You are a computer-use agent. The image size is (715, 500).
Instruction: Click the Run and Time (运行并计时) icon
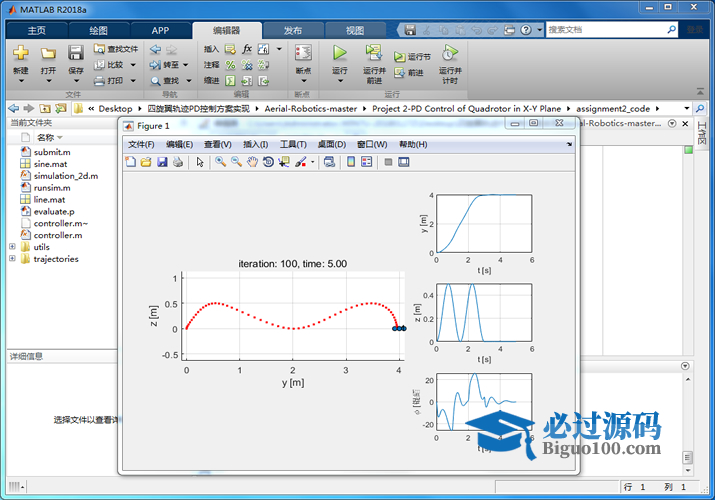pyautogui.click(x=450, y=55)
